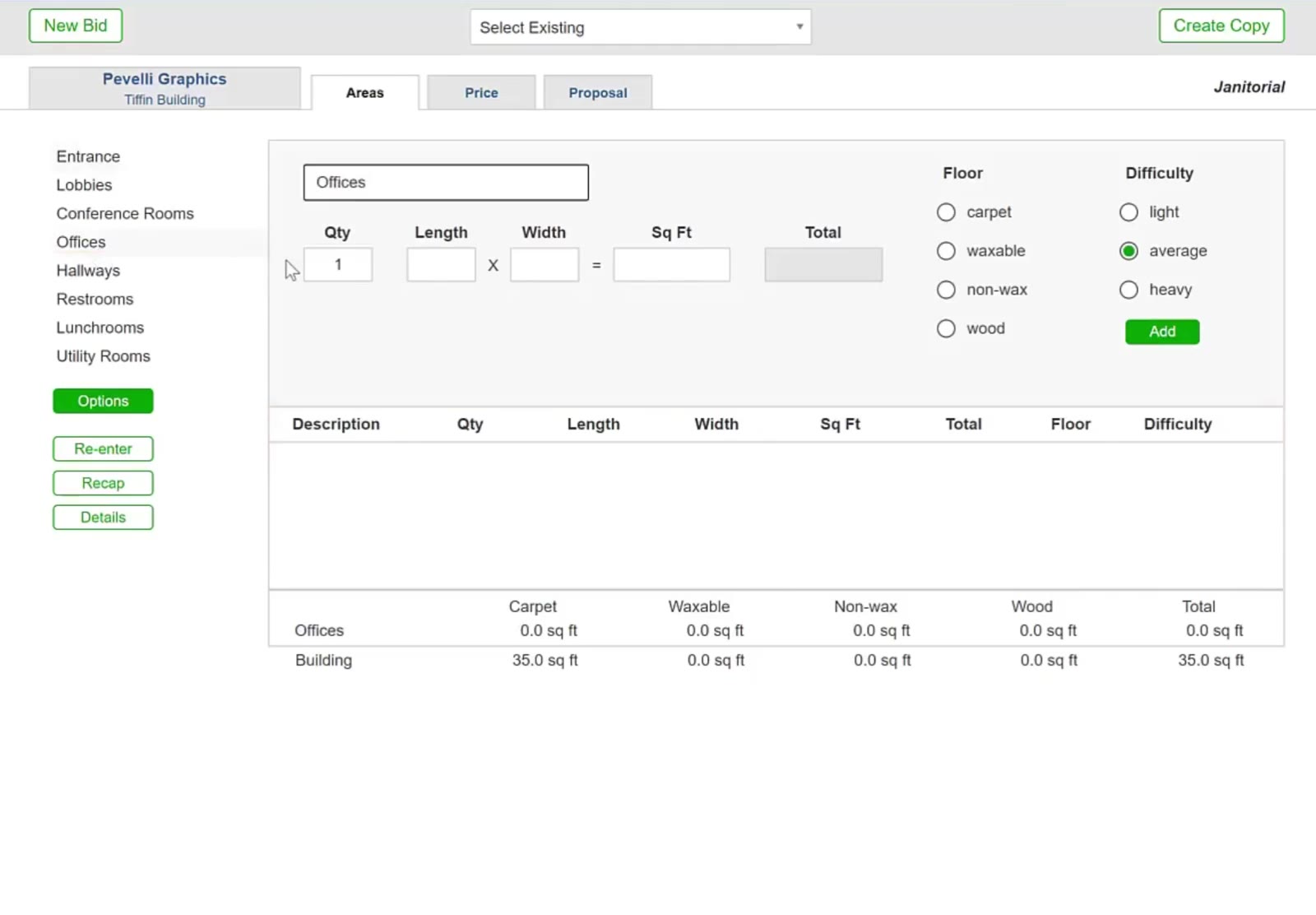This screenshot has width=1316, height=915.
Task: Click the grayed Total field
Action: point(823,265)
